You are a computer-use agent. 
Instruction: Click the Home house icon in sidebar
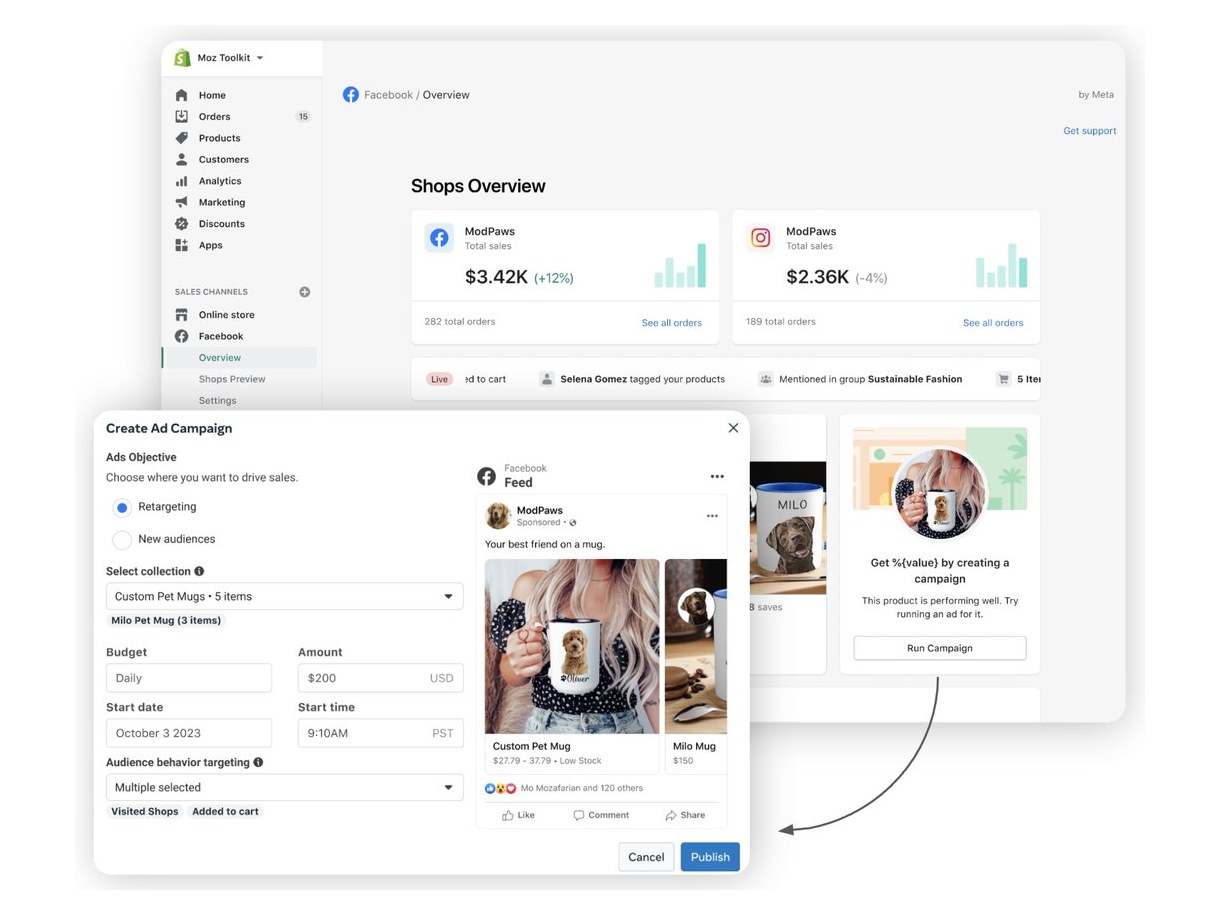[181, 95]
